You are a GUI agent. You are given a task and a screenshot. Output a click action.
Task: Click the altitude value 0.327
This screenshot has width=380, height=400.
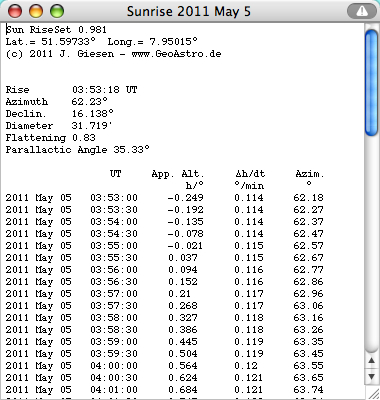(x=183, y=318)
